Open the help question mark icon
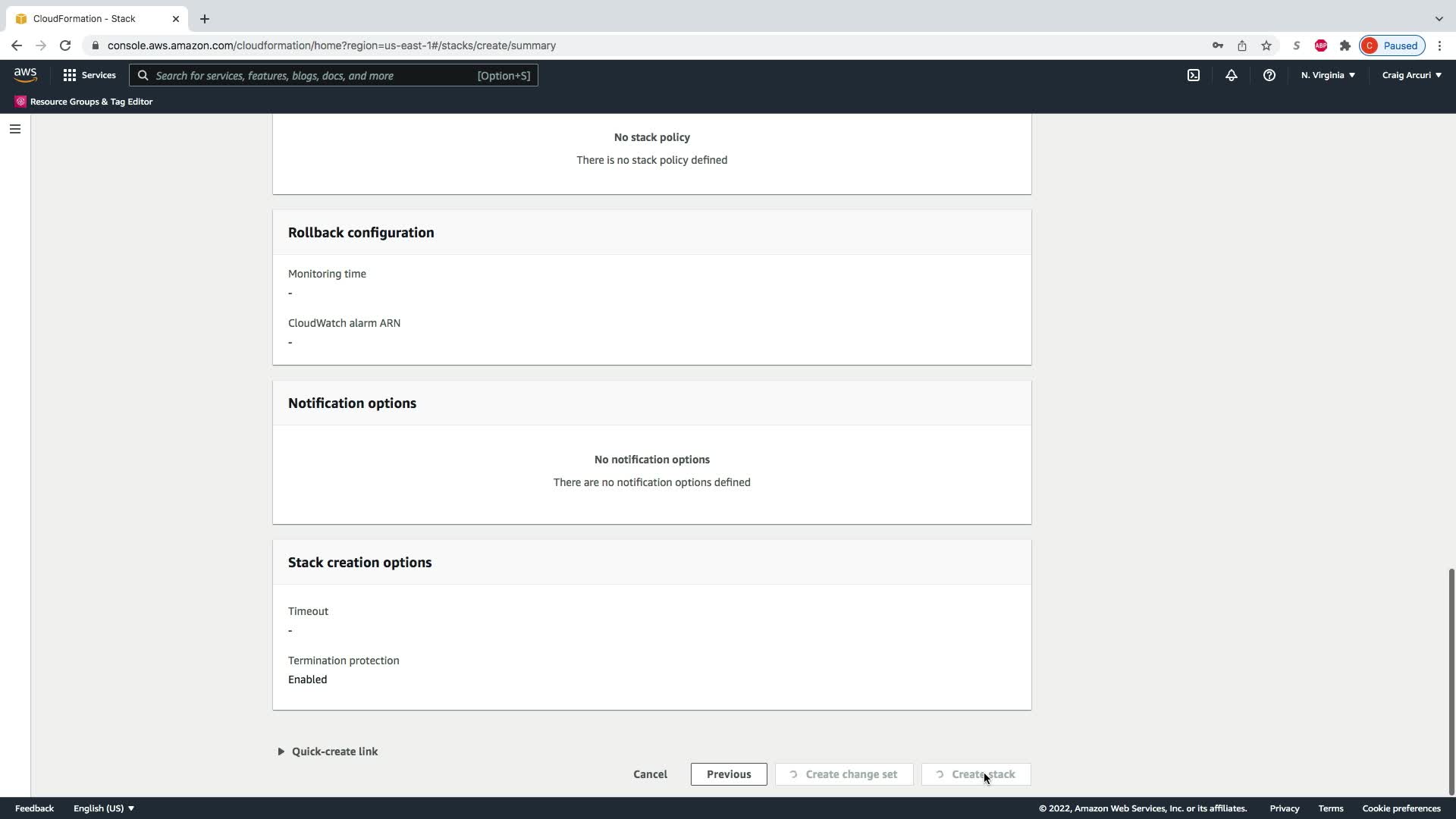 [x=1269, y=75]
